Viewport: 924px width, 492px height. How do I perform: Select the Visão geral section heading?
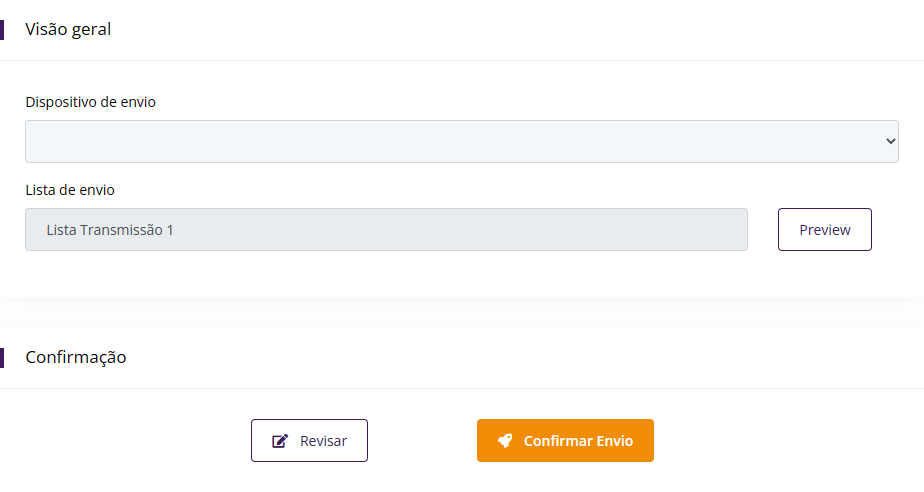[x=68, y=29]
